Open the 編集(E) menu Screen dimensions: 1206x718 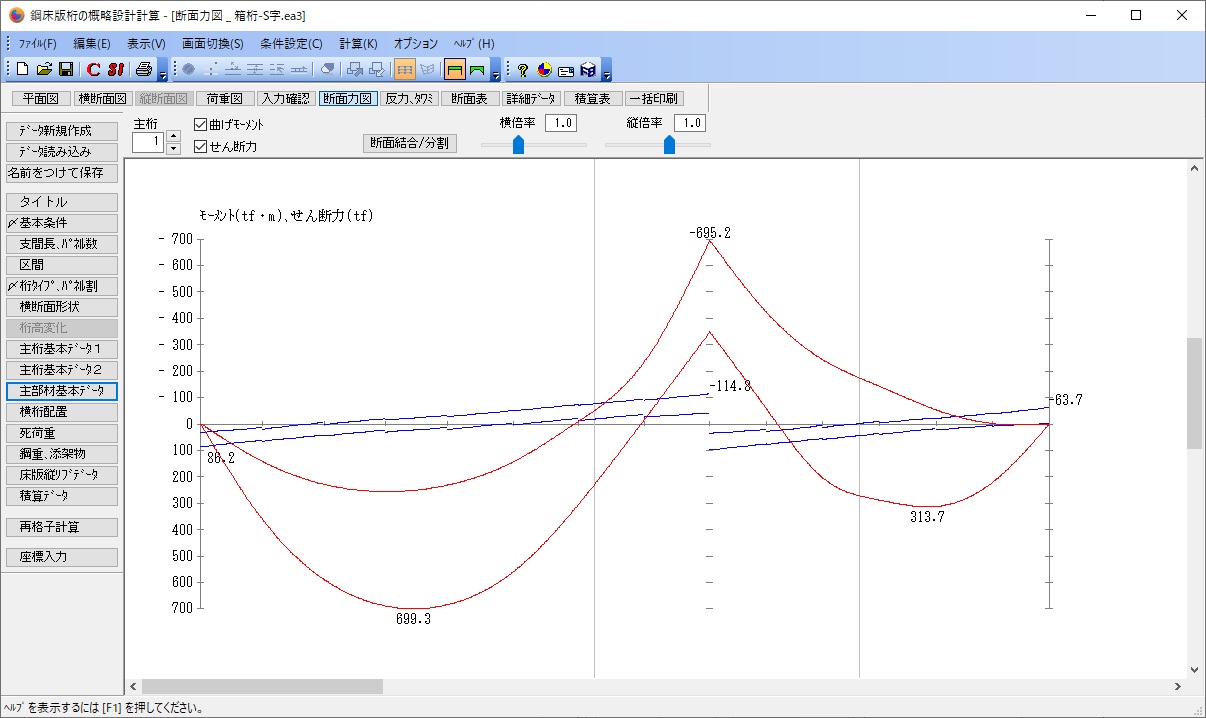pos(92,44)
